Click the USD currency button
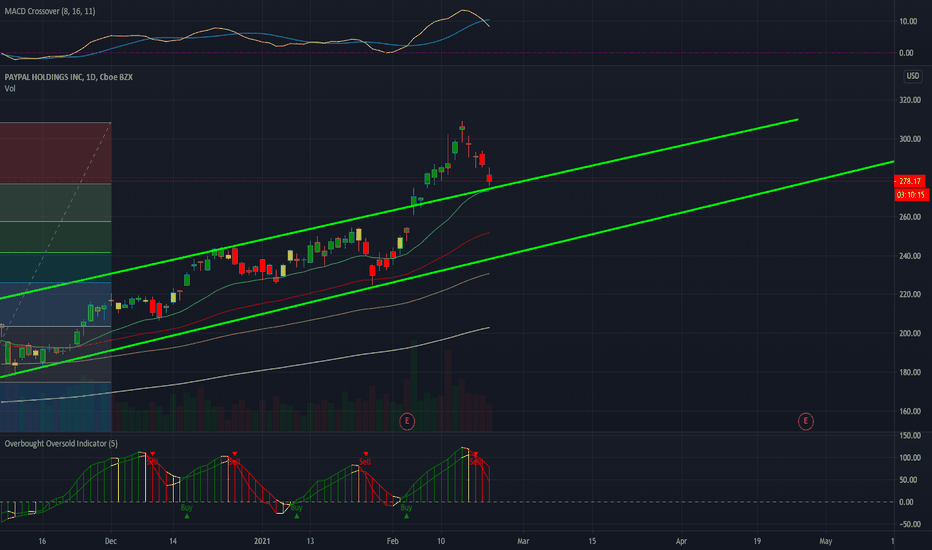 [x=912, y=76]
